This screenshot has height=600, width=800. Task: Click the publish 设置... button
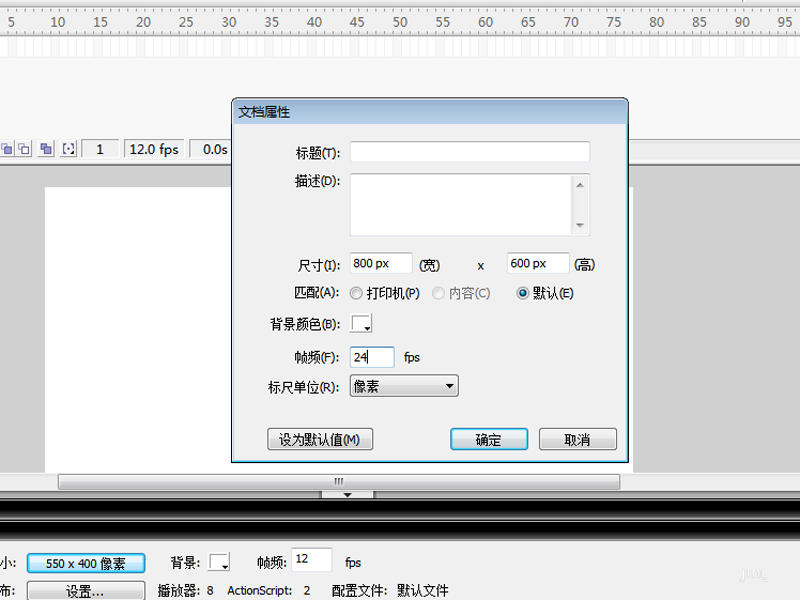click(86, 591)
